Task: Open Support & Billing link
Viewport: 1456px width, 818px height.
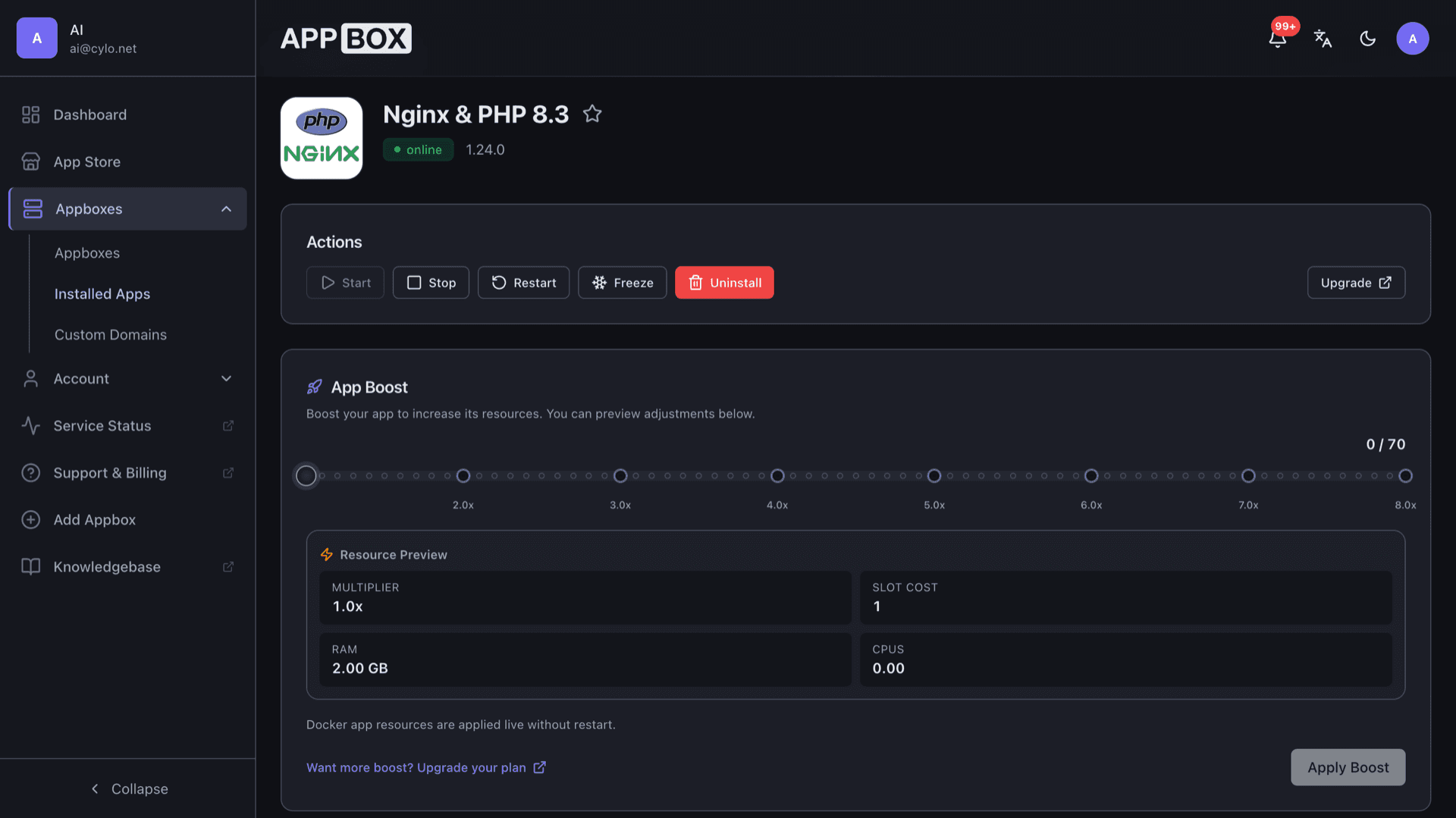Action: click(x=127, y=472)
